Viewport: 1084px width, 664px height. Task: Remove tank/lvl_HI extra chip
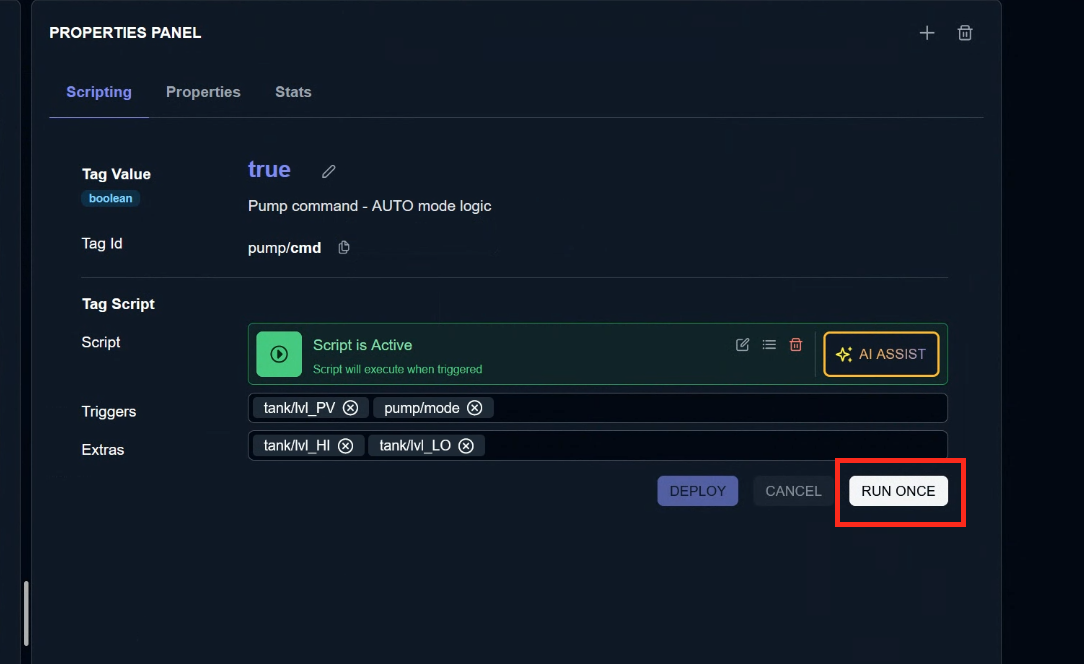coord(345,446)
